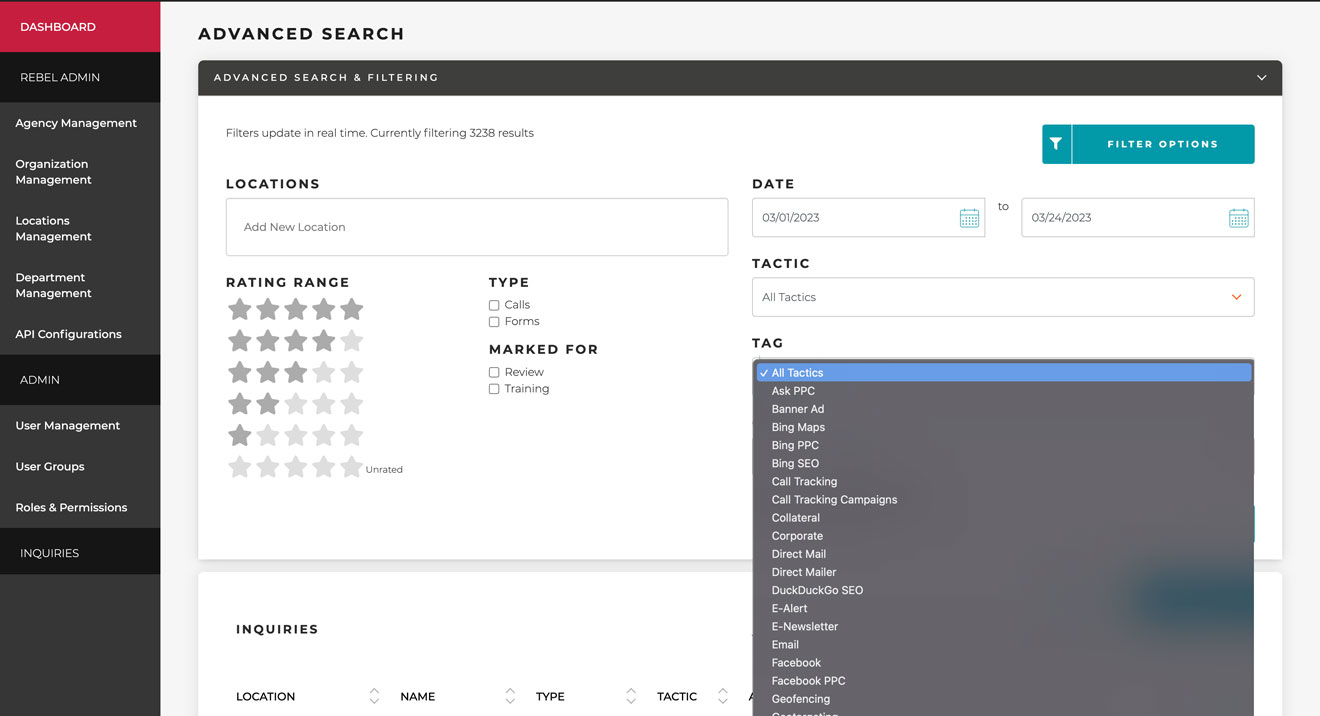Image resolution: width=1320 pixels, height=716 pixels.
Task: Open the start date calendar icon
Action: pos(969,218)
